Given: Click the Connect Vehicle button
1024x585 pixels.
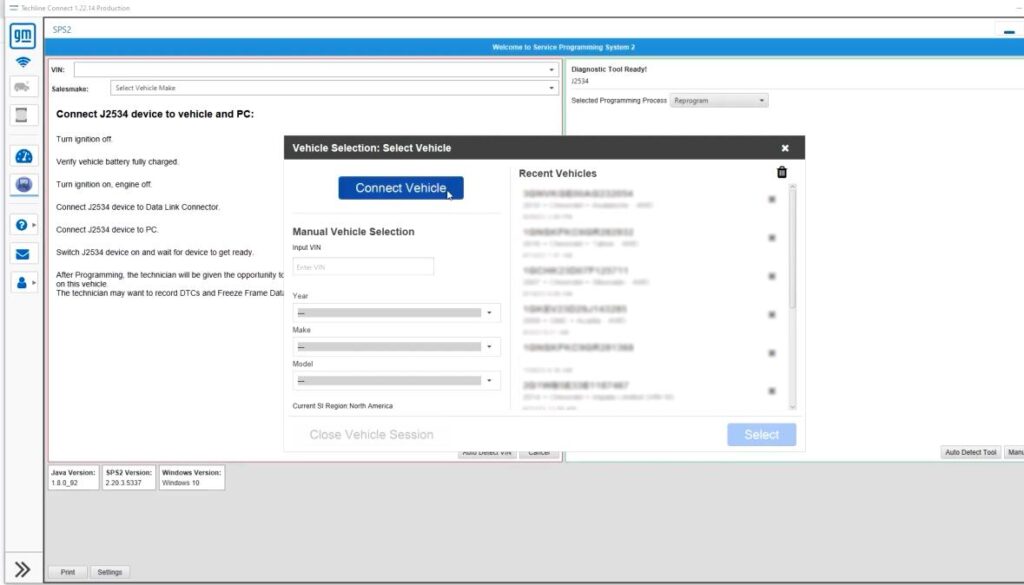Looking at the screenshot, I should pyautogui.click(x=400, y=187).
